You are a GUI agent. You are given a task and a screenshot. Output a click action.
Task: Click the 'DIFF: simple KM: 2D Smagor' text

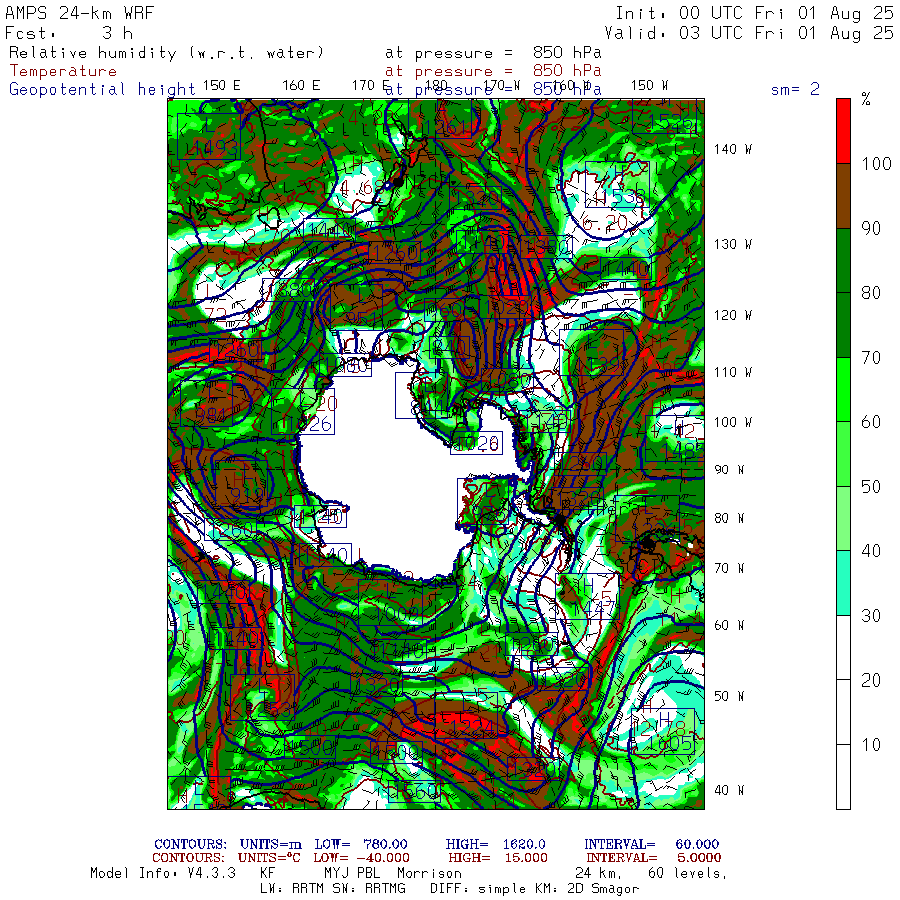pos(534,889)
